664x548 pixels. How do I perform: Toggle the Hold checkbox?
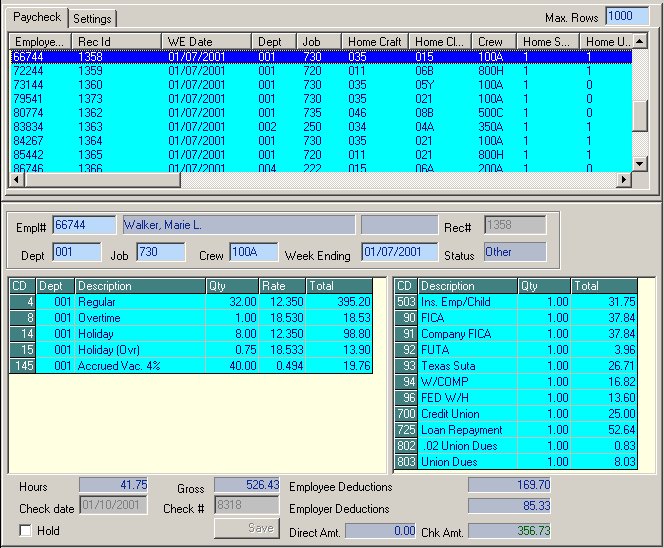click(x=26, y=531)
